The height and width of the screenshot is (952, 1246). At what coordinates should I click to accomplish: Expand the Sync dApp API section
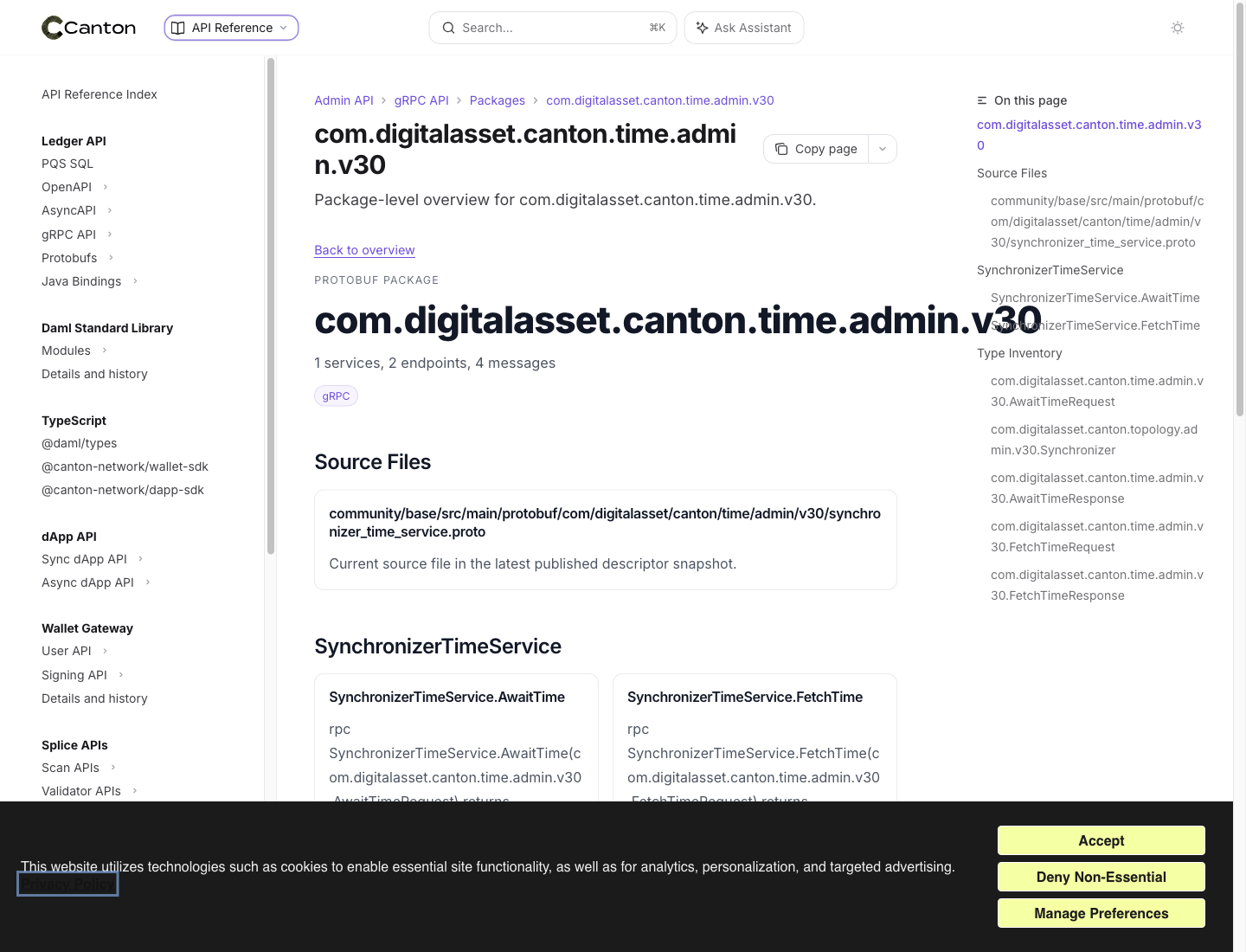click(141, 558)
